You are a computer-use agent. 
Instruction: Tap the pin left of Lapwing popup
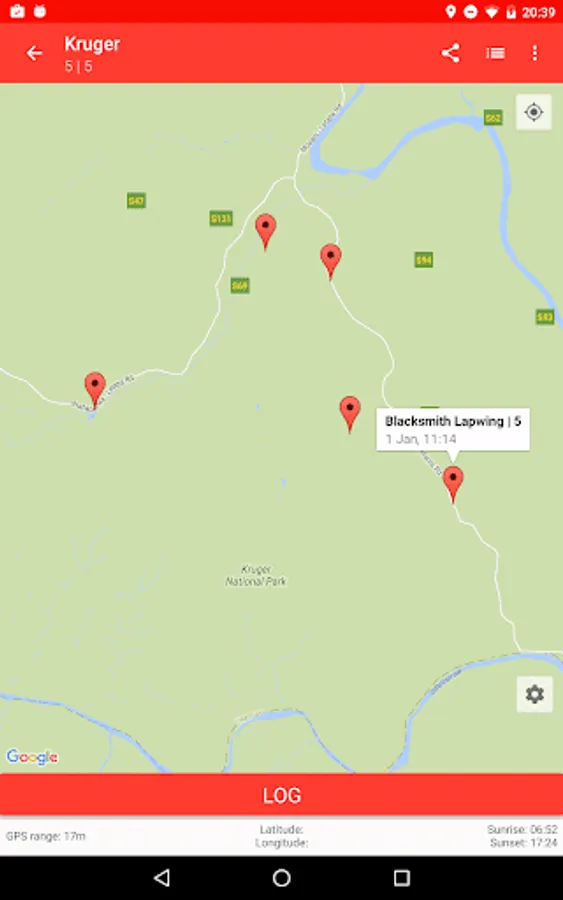click(x=350, y=414)
